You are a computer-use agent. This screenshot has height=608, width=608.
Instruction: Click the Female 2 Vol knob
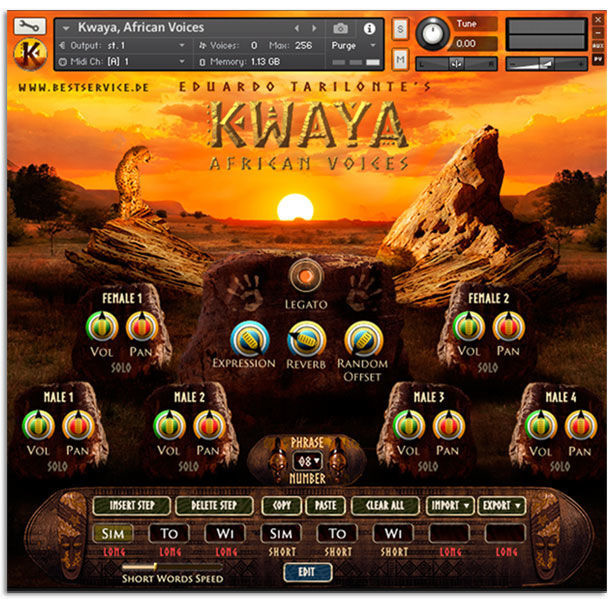pyautogui.click(x=469, y=327)
